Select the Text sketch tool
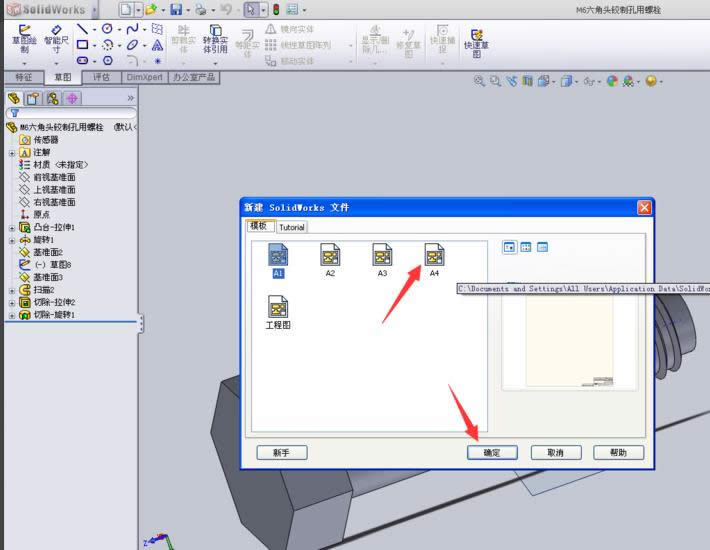The height and width of the screenshot is (550, 710). click(x=157, y=45)
